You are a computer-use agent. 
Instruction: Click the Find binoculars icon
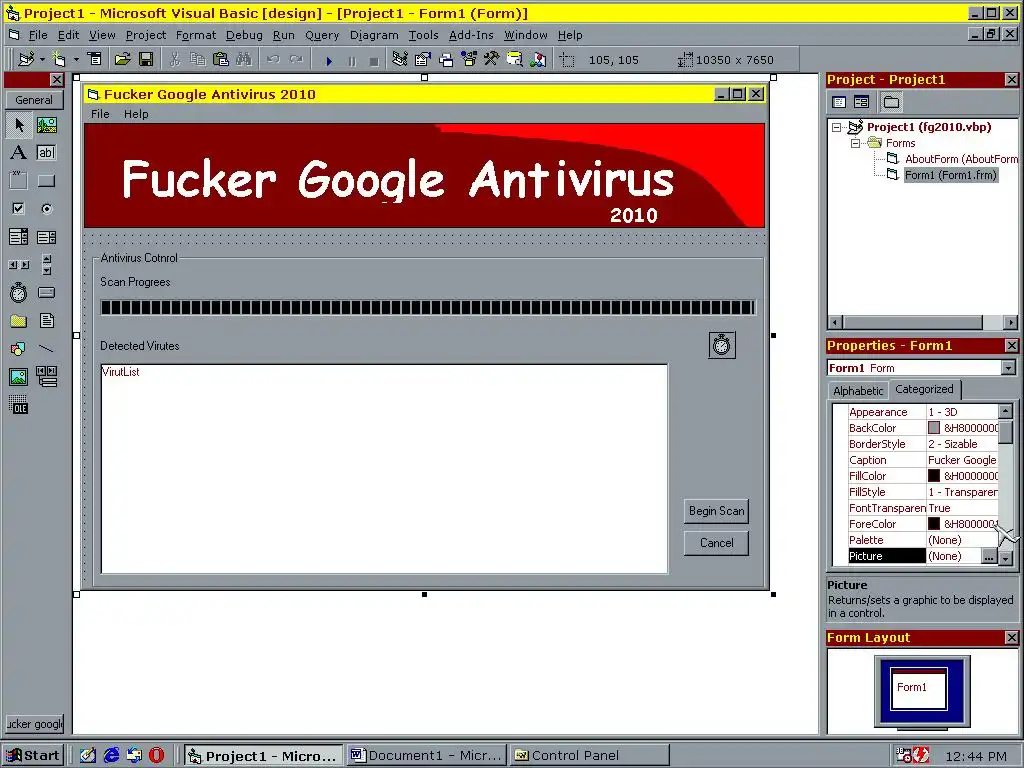244,59
